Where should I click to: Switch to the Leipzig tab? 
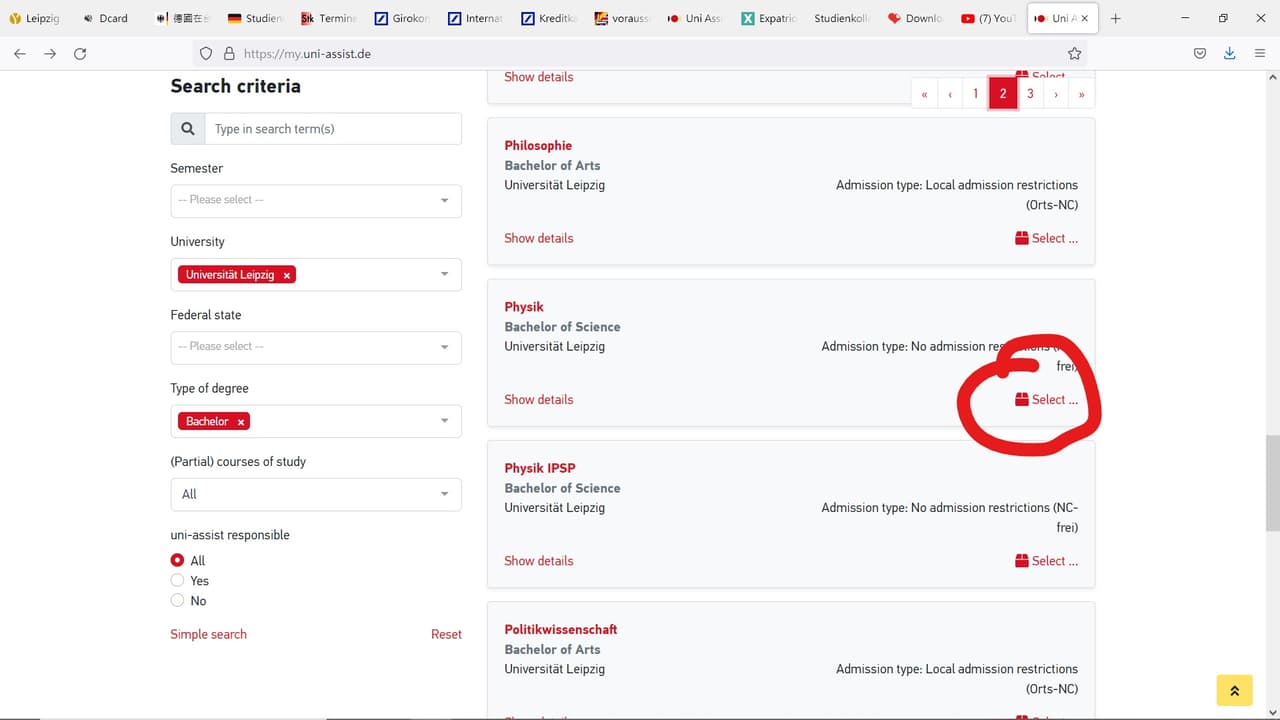click(34, 18)
